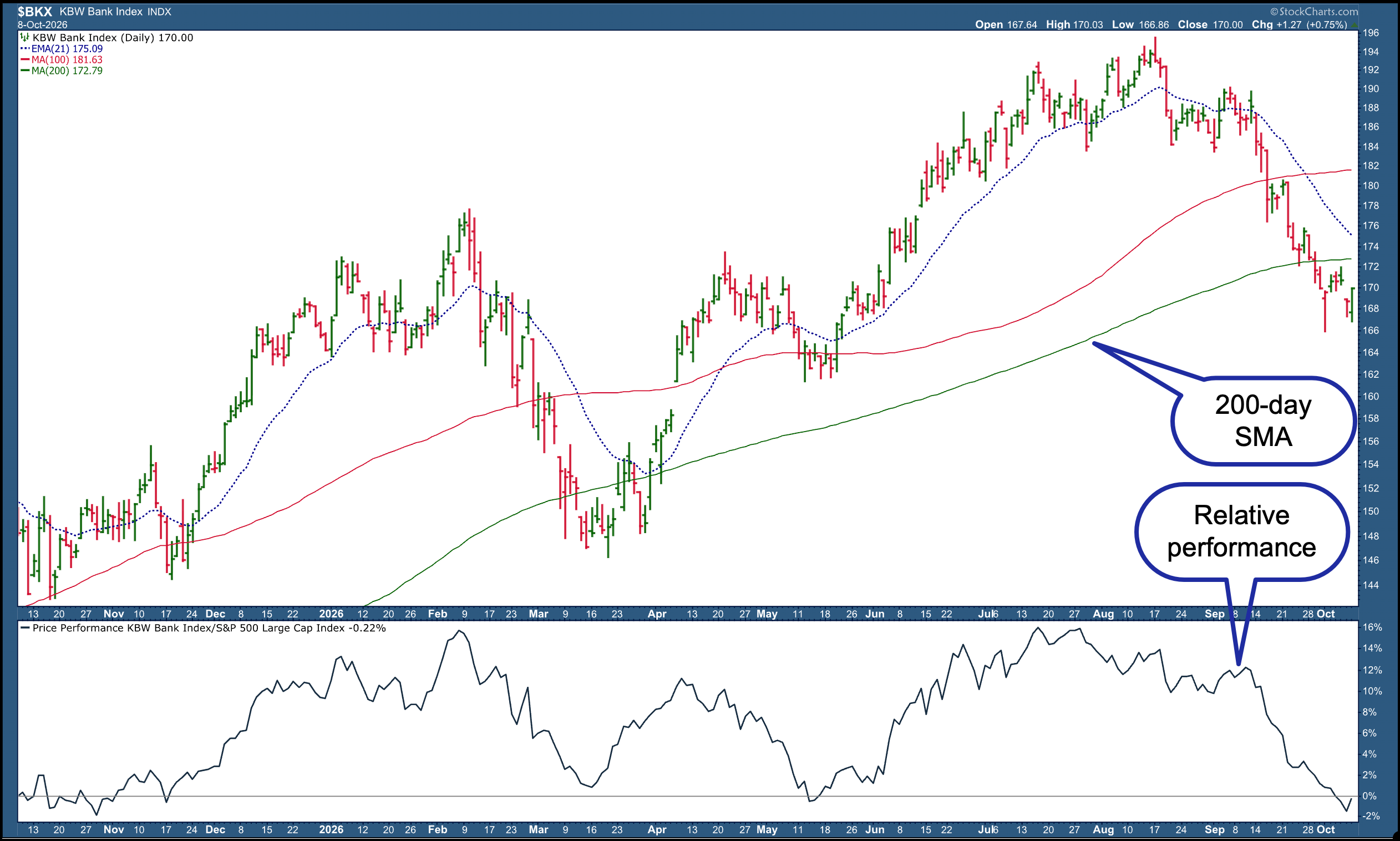
Task: Click the Oct month label under the price chart
Action: (1326, 614)
